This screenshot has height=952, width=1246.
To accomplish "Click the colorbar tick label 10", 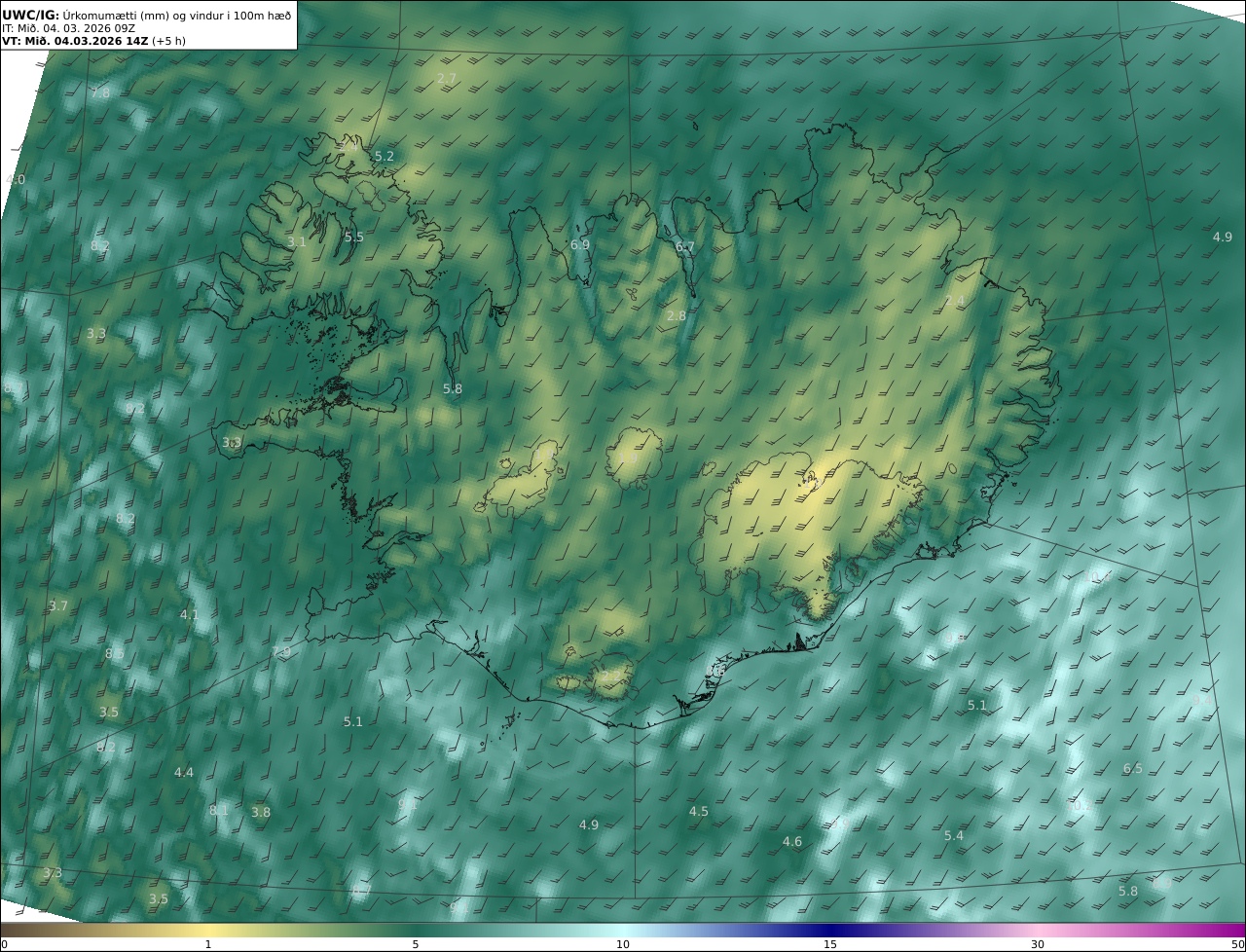I will [623, 944].
